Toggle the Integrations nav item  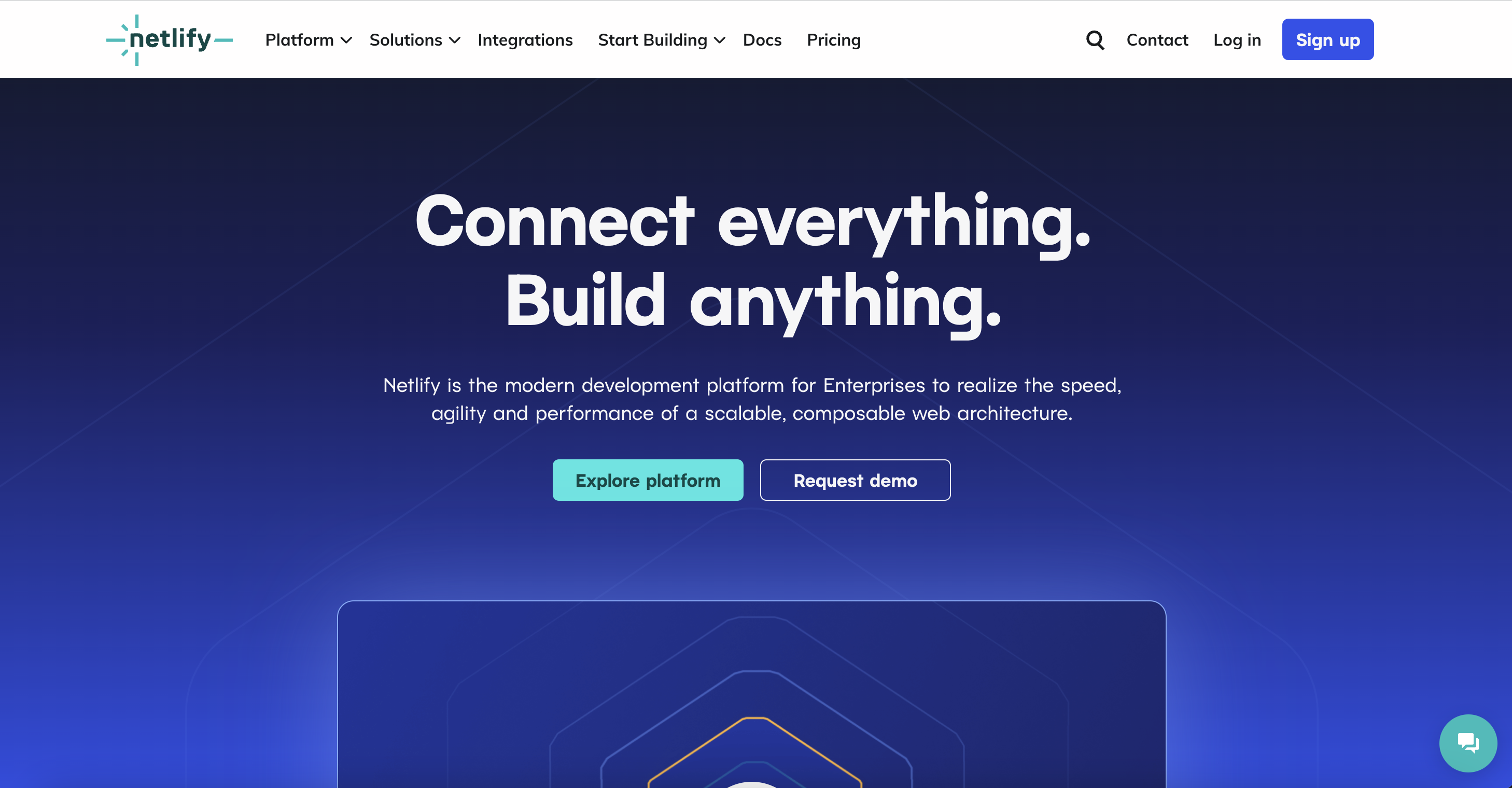tap(525, 40)
